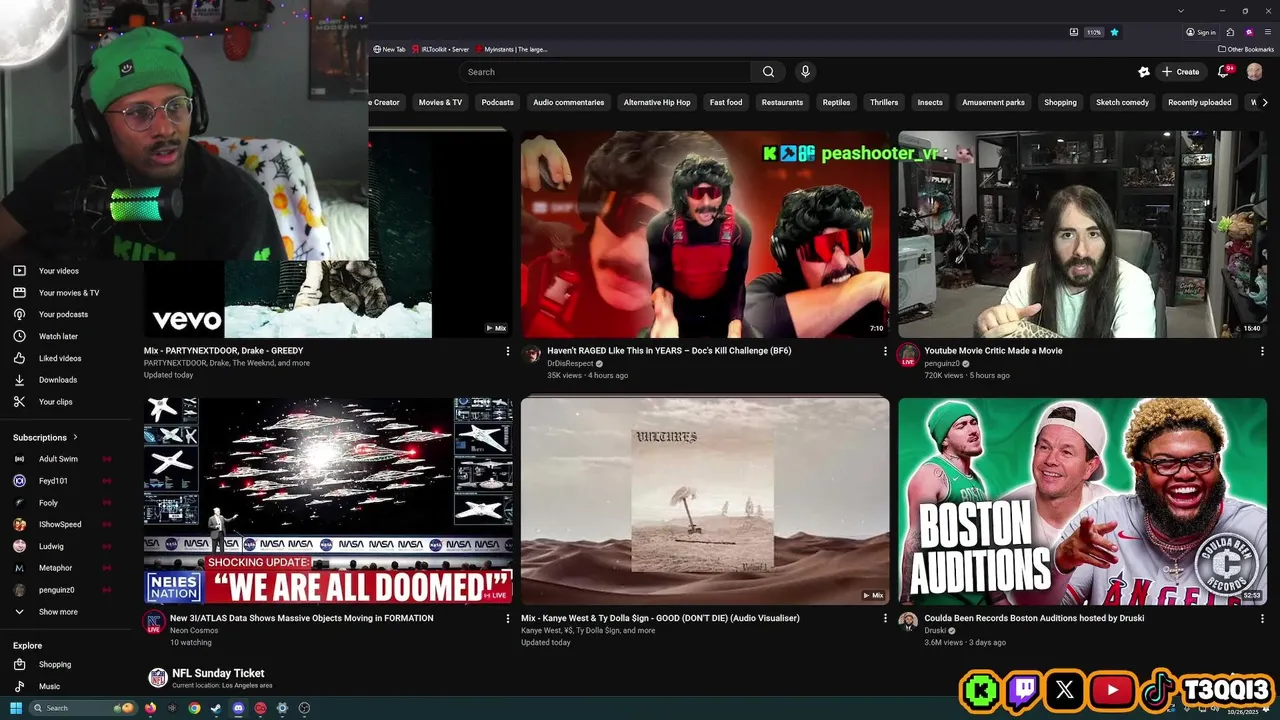Select the Amusement parks chip
Viewport: 1280px width, 720px height.
coord(993,102)
